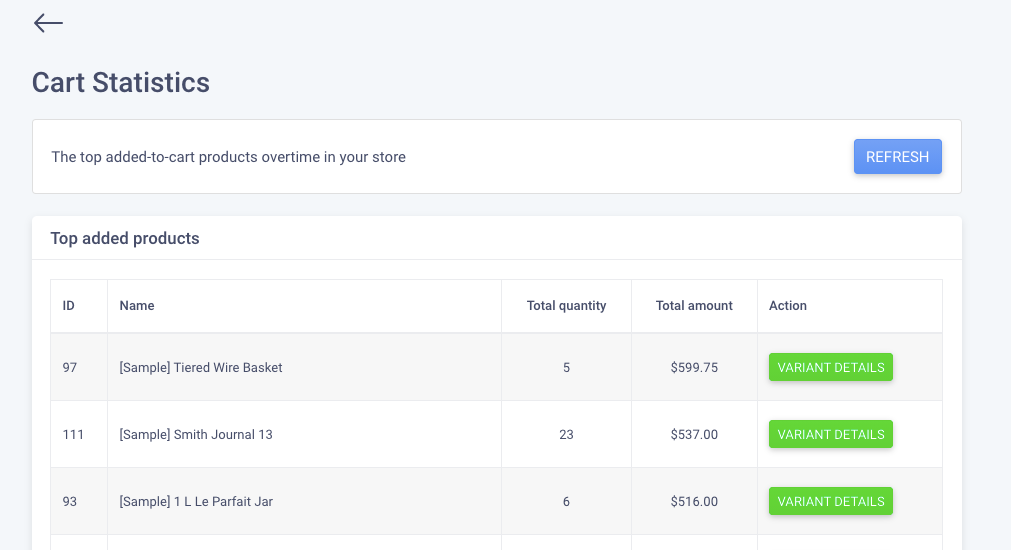Open Variant Details for Smith Journal 13
1011x550 pixels.
click(830, 434)
